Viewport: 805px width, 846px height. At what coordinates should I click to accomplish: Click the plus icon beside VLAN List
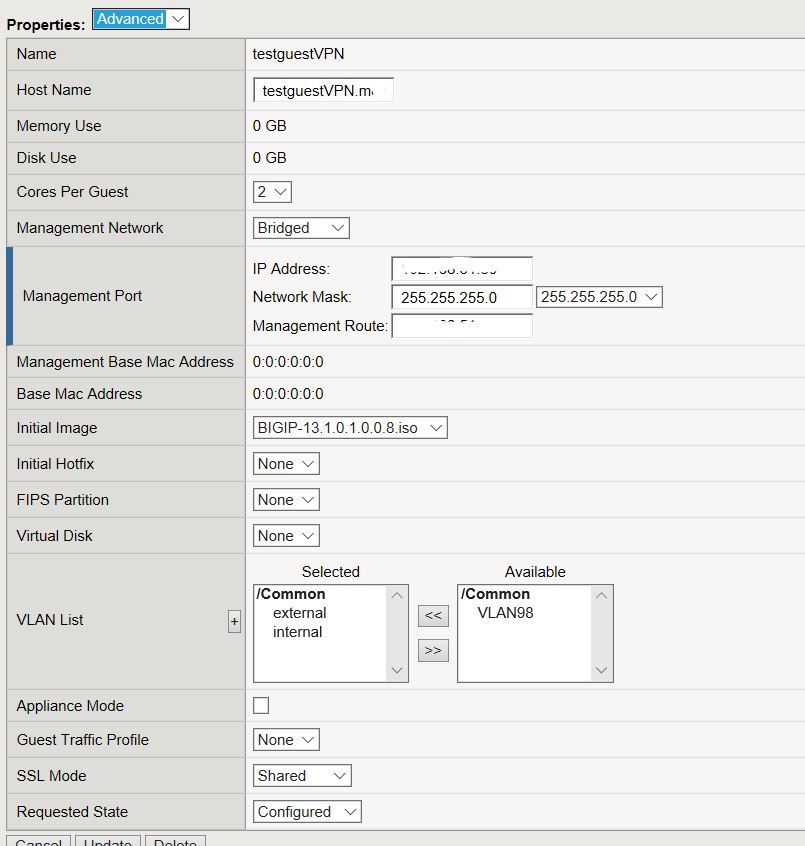coord(234,621)
